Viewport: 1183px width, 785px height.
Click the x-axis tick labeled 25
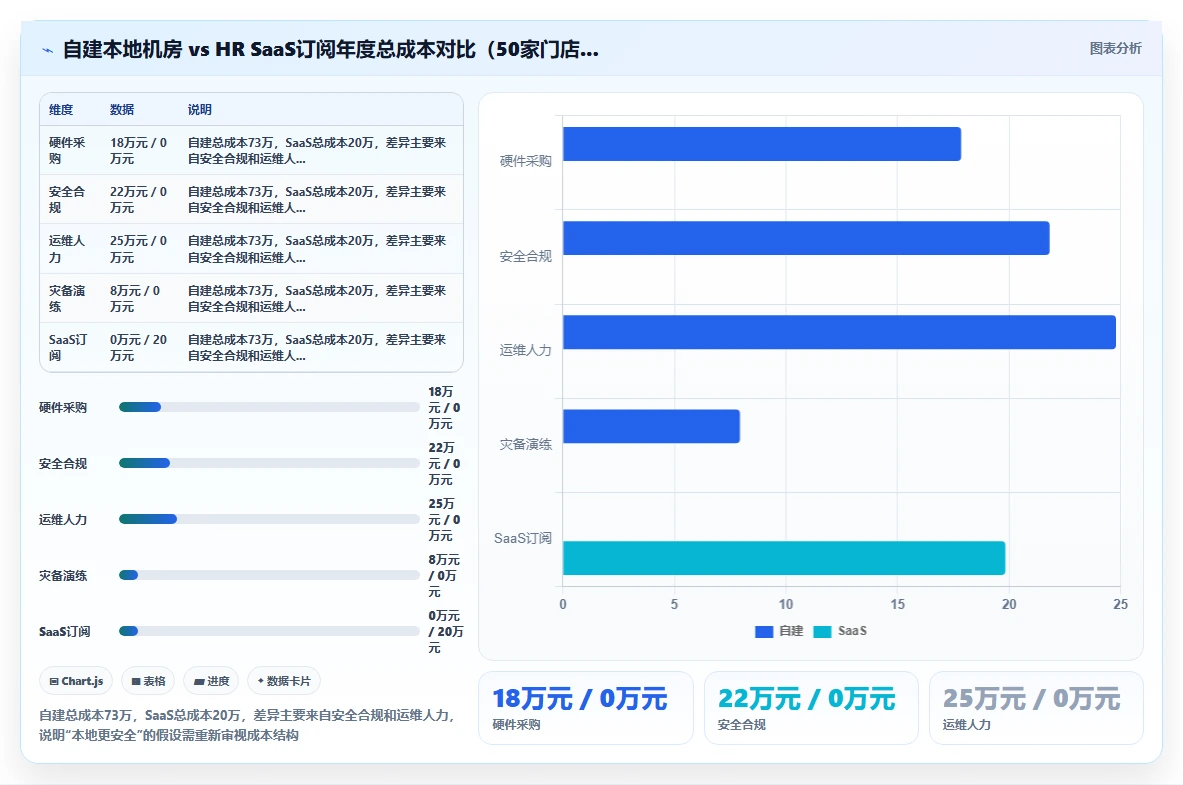pos(1120,604)
